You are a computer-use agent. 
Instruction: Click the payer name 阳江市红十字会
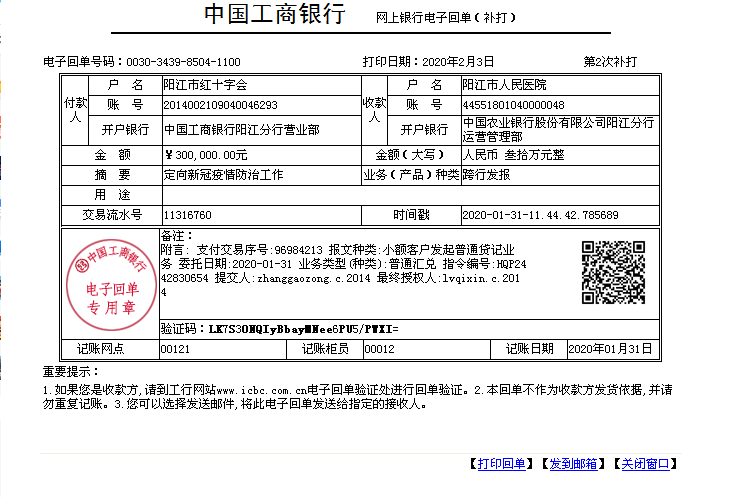pyautogui.click(x=204, y=85)
